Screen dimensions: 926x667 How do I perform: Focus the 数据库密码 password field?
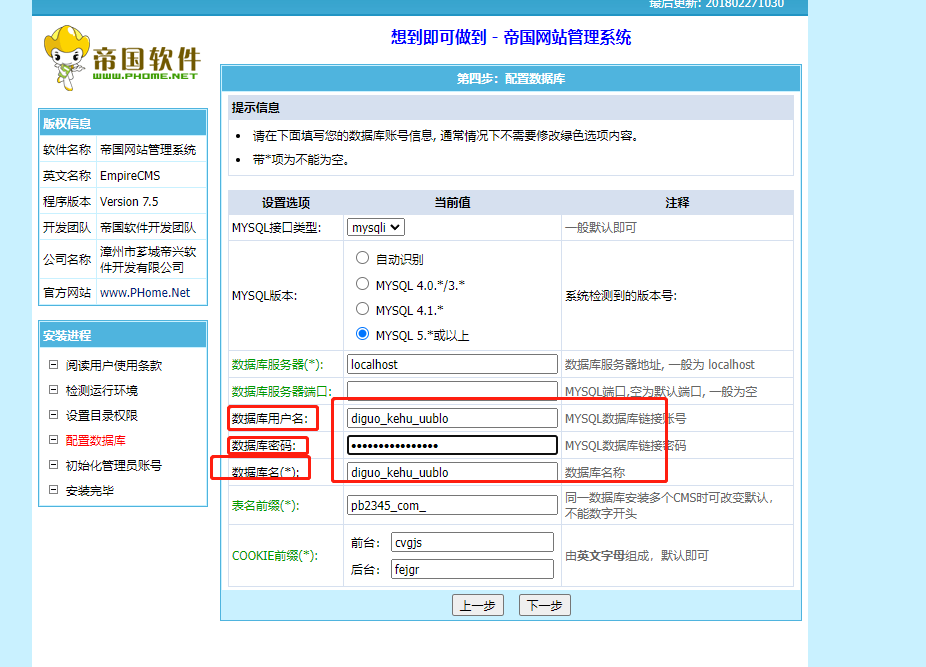[452, 445]
